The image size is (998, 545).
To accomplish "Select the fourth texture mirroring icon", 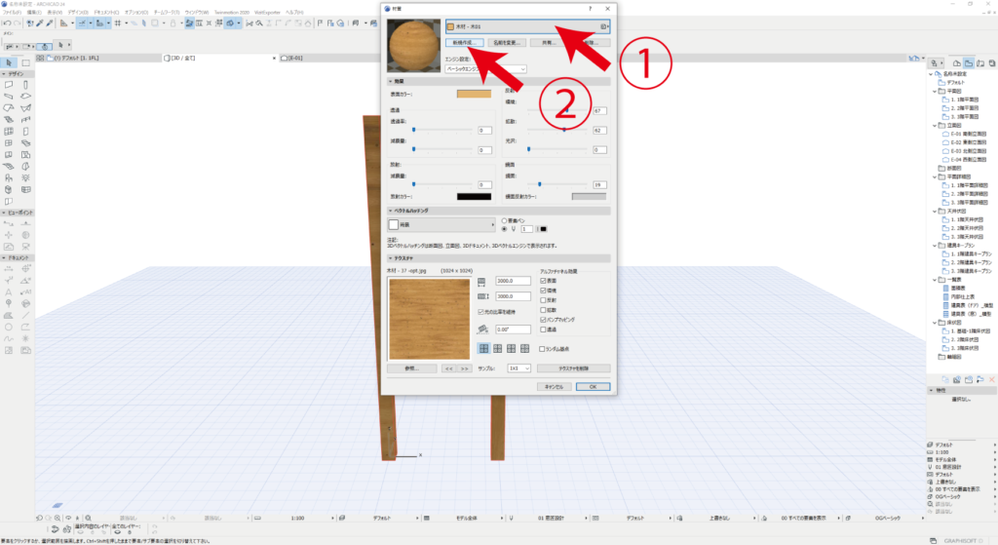I will pos(525,348).
